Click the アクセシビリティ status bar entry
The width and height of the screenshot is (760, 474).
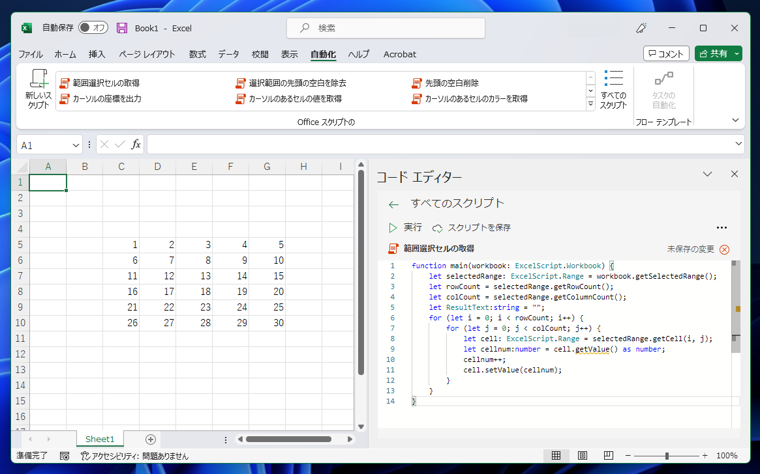coord(134,456)
